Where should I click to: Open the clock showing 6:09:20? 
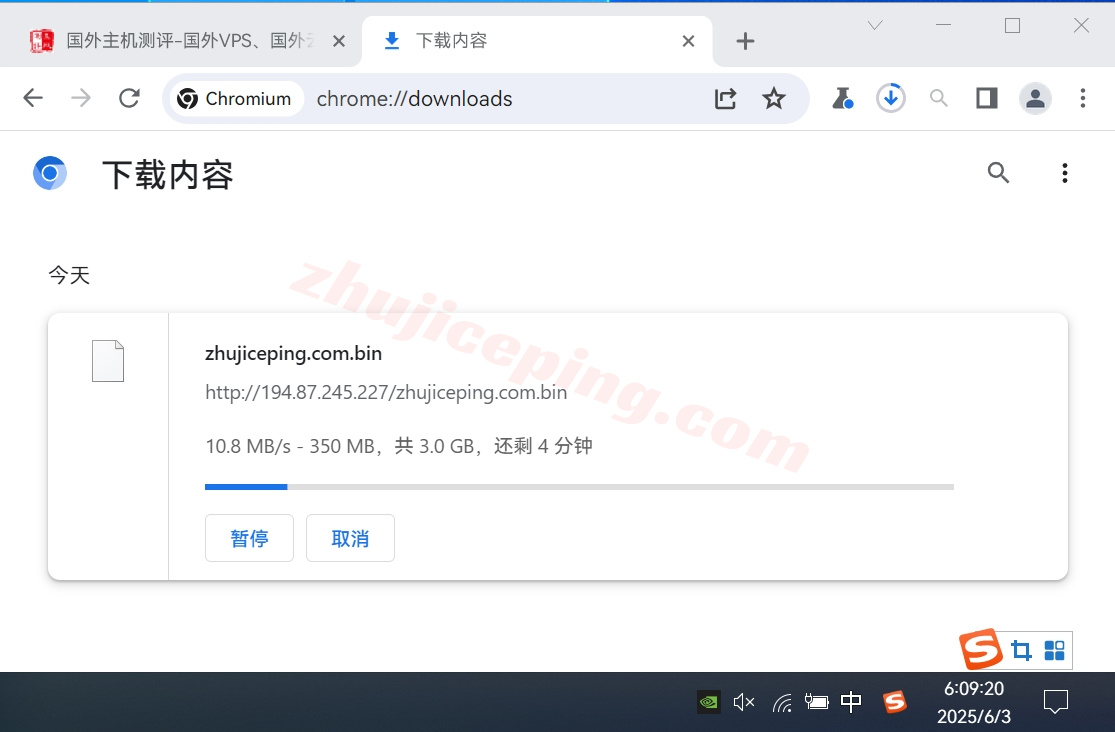(x=973, y=702)
